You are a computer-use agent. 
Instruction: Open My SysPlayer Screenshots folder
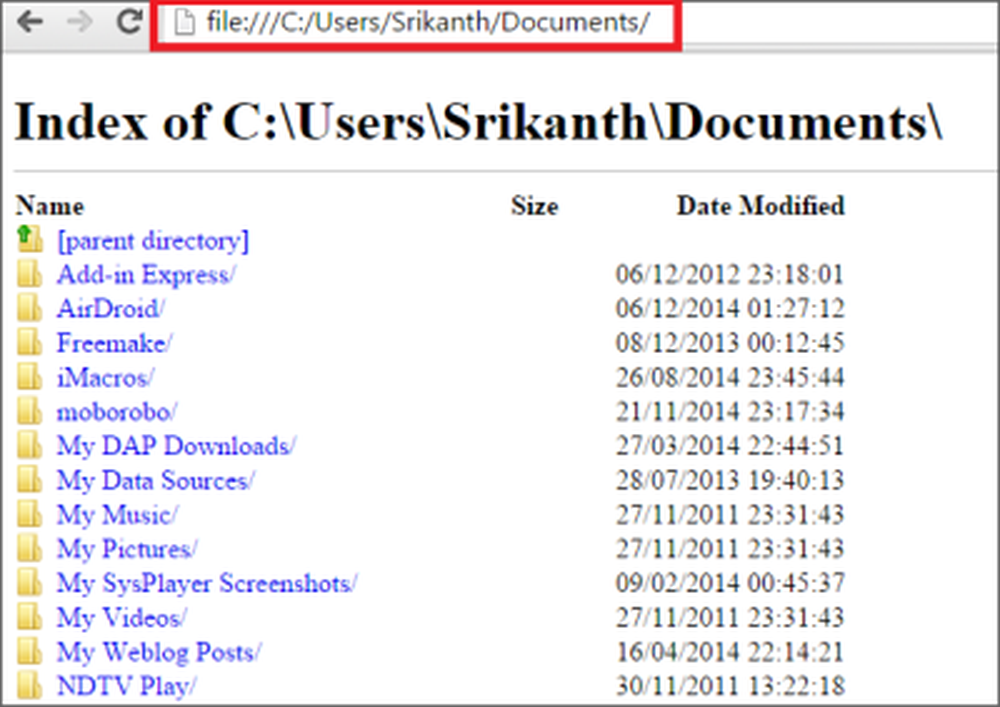(x=207, y=583)
